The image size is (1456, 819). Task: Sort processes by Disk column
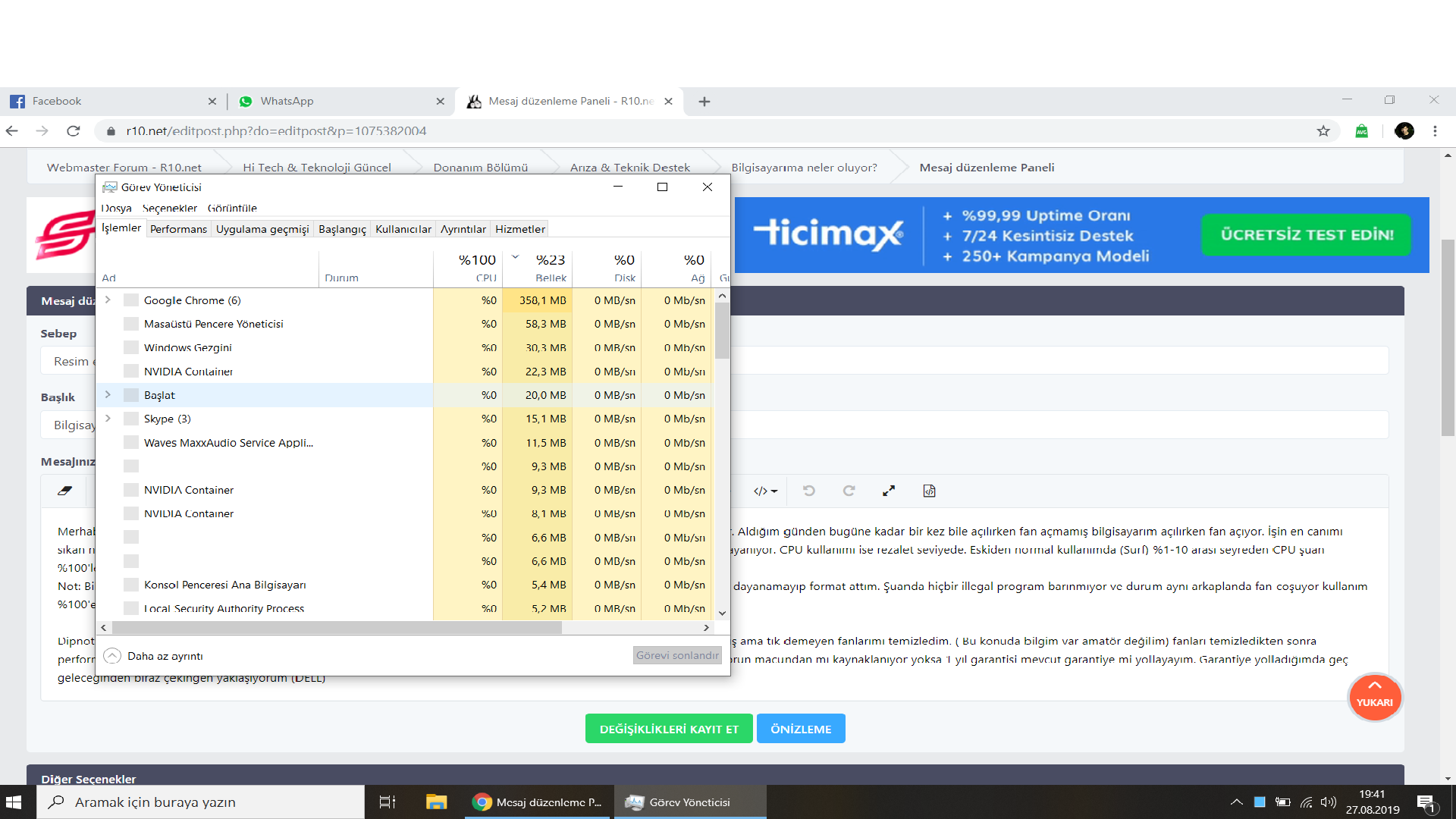click(x=607, y=268)
